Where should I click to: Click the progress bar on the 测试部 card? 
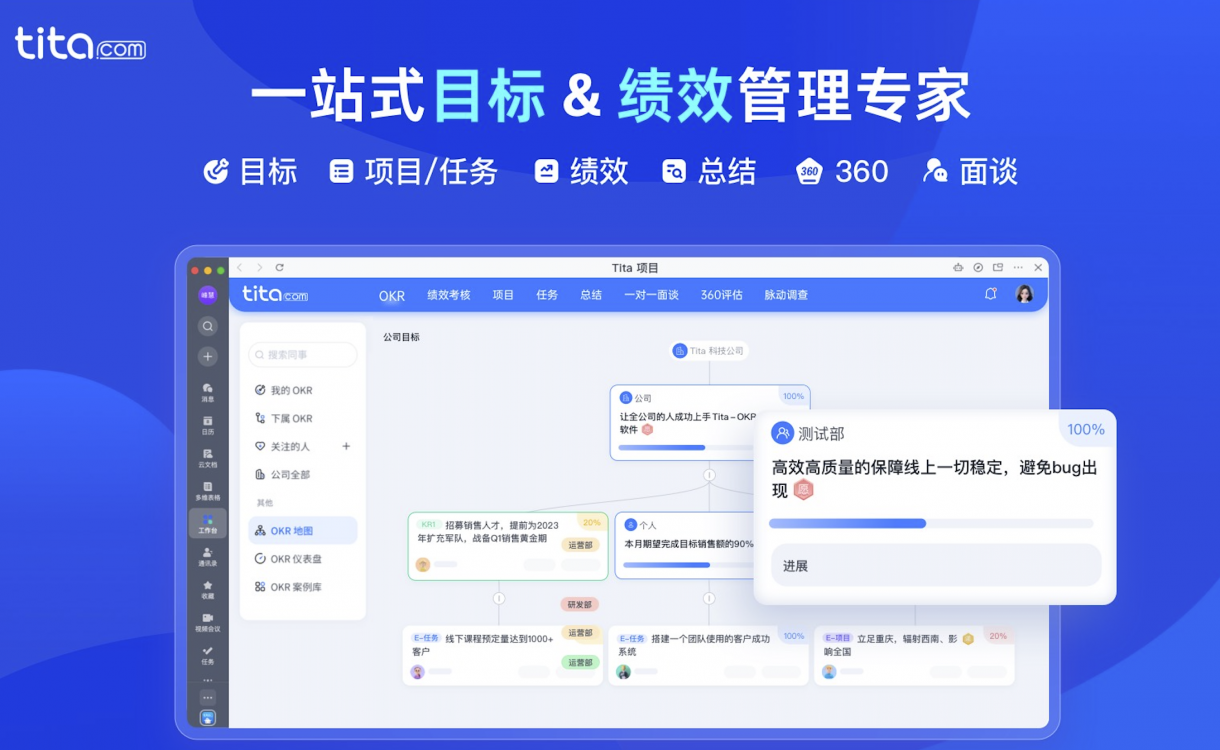coord(930,523)
